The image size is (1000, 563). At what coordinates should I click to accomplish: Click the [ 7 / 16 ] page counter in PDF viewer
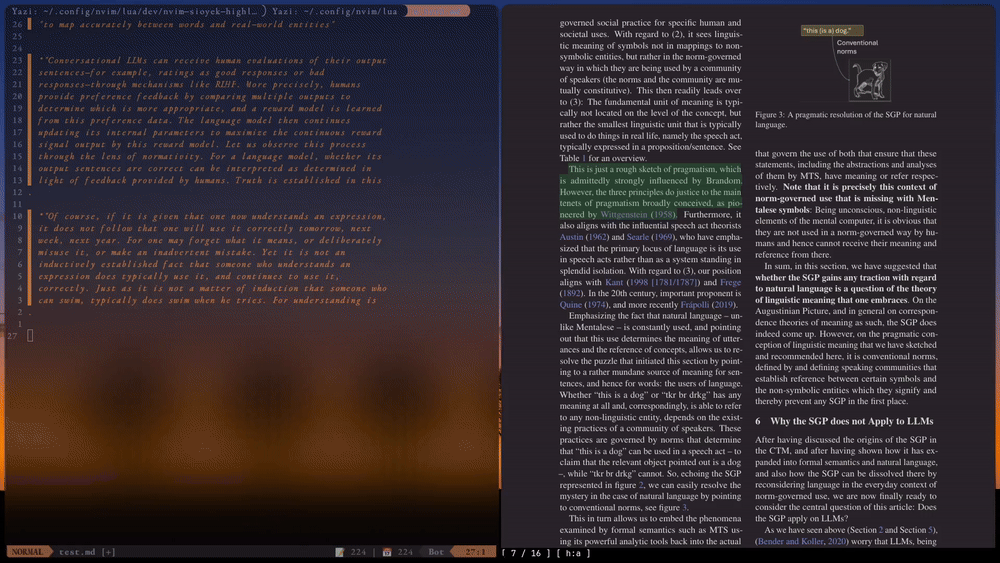(527, 553)
